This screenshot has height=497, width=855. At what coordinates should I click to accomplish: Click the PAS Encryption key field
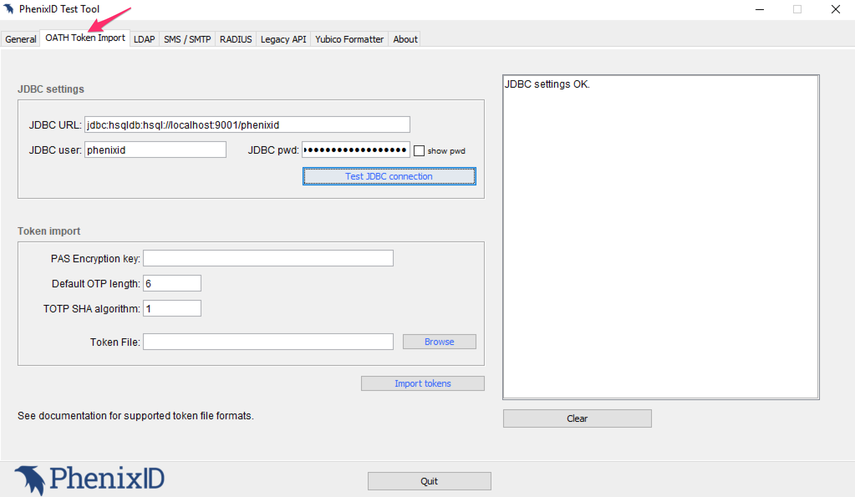(x=268, y=258)
